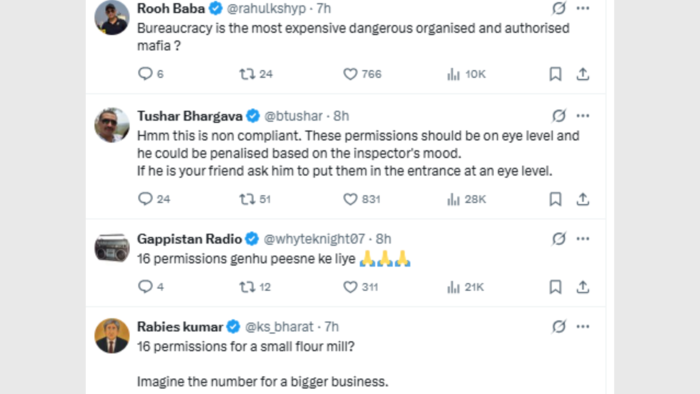Open Gappistan Radio display name link
Screen dimensions: 700x394
189,239
